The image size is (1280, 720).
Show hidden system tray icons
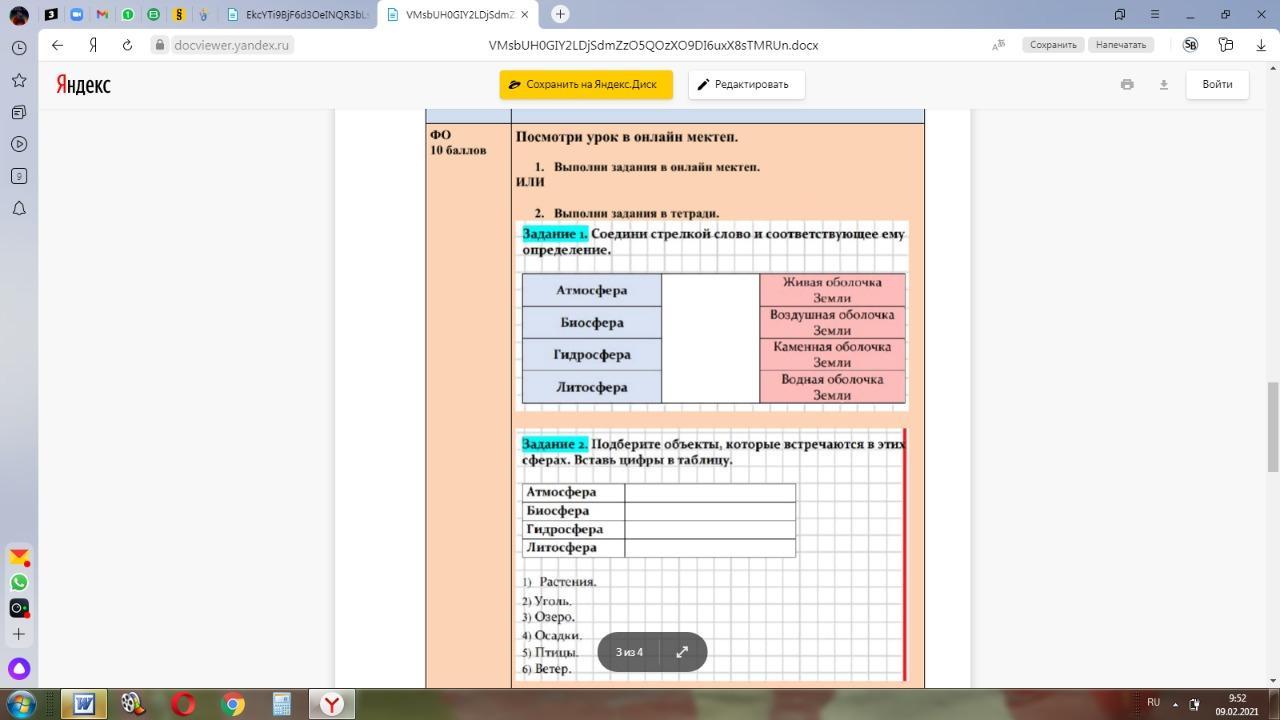[1175, 704]
